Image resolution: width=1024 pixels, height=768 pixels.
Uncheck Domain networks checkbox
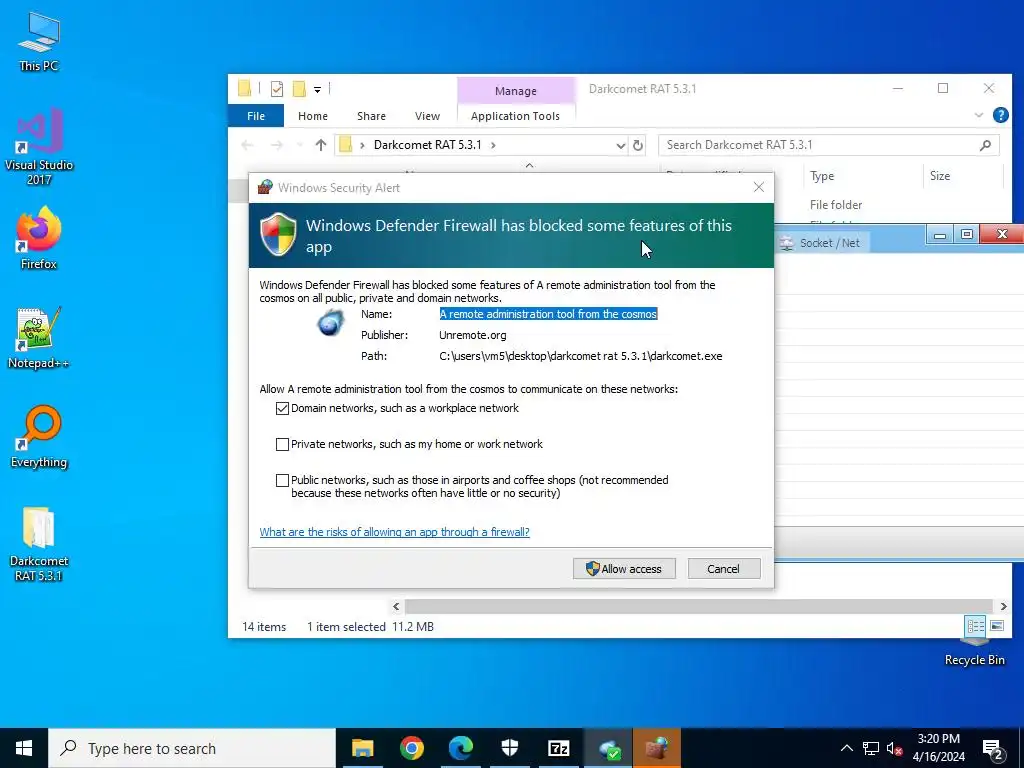[282, 409]
